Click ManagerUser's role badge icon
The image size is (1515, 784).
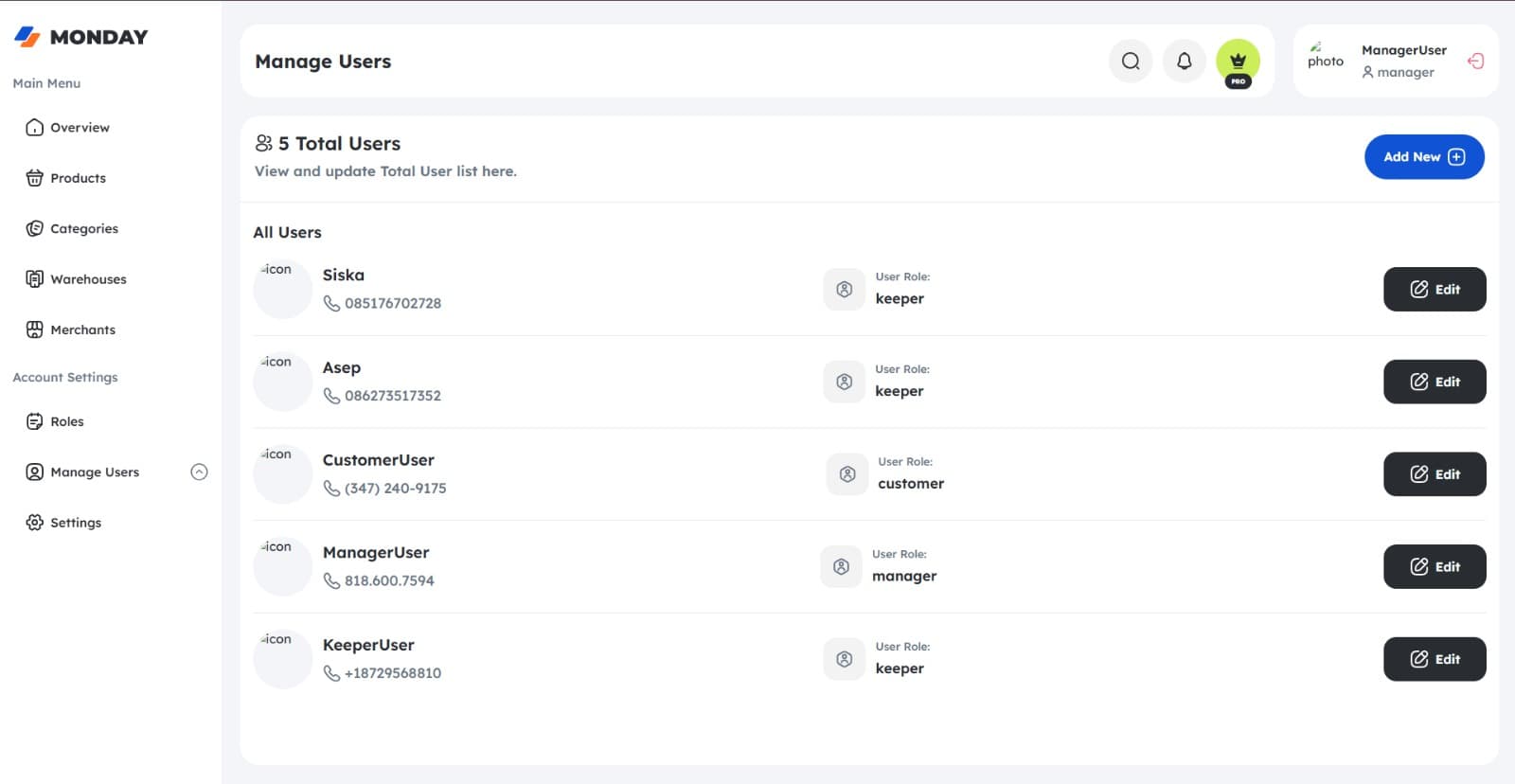(841, 567)
